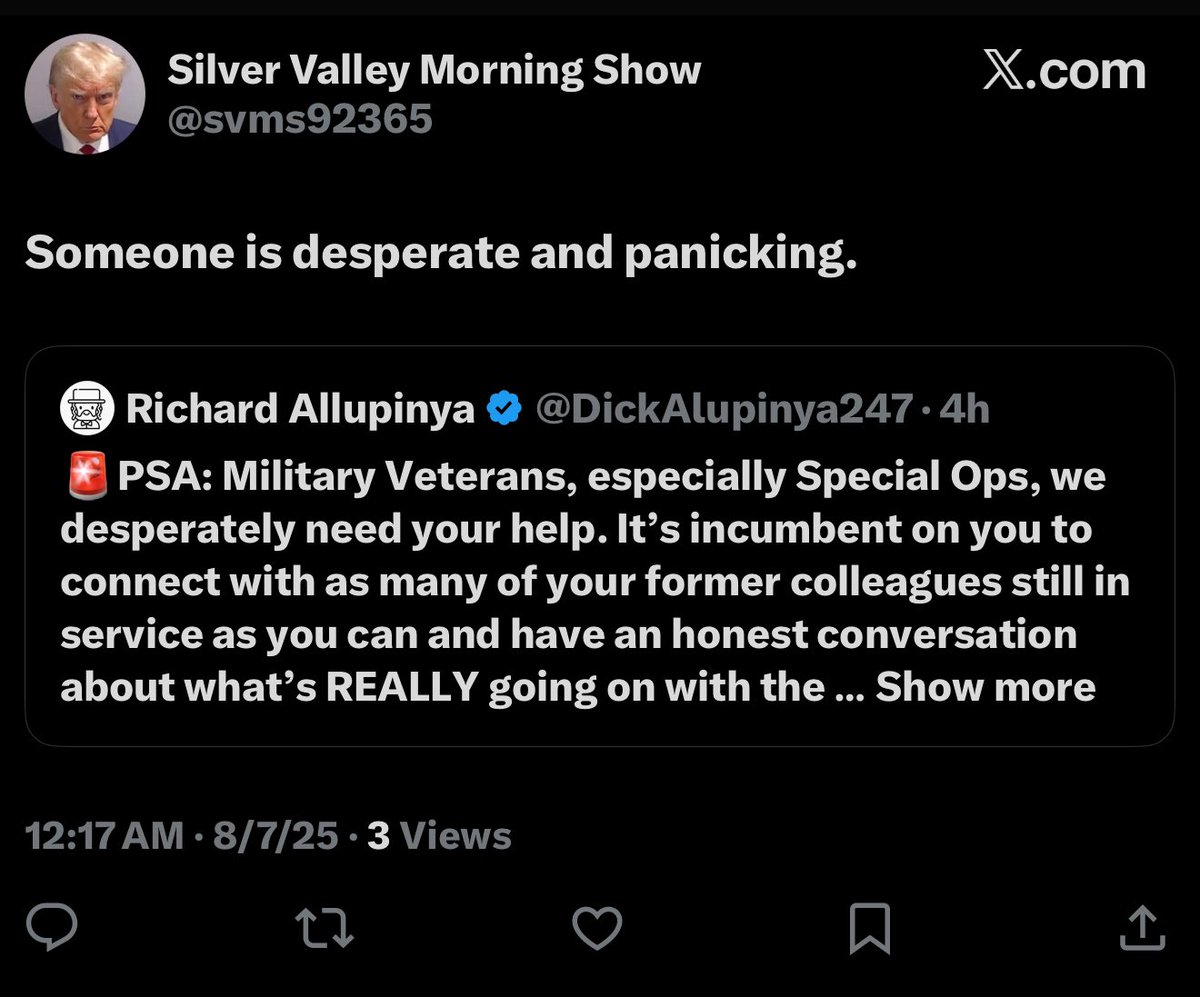Click Richard Allupinya's small avatar icon
The height and width of the screenshot is (997, 1200).
coord(87,409)
